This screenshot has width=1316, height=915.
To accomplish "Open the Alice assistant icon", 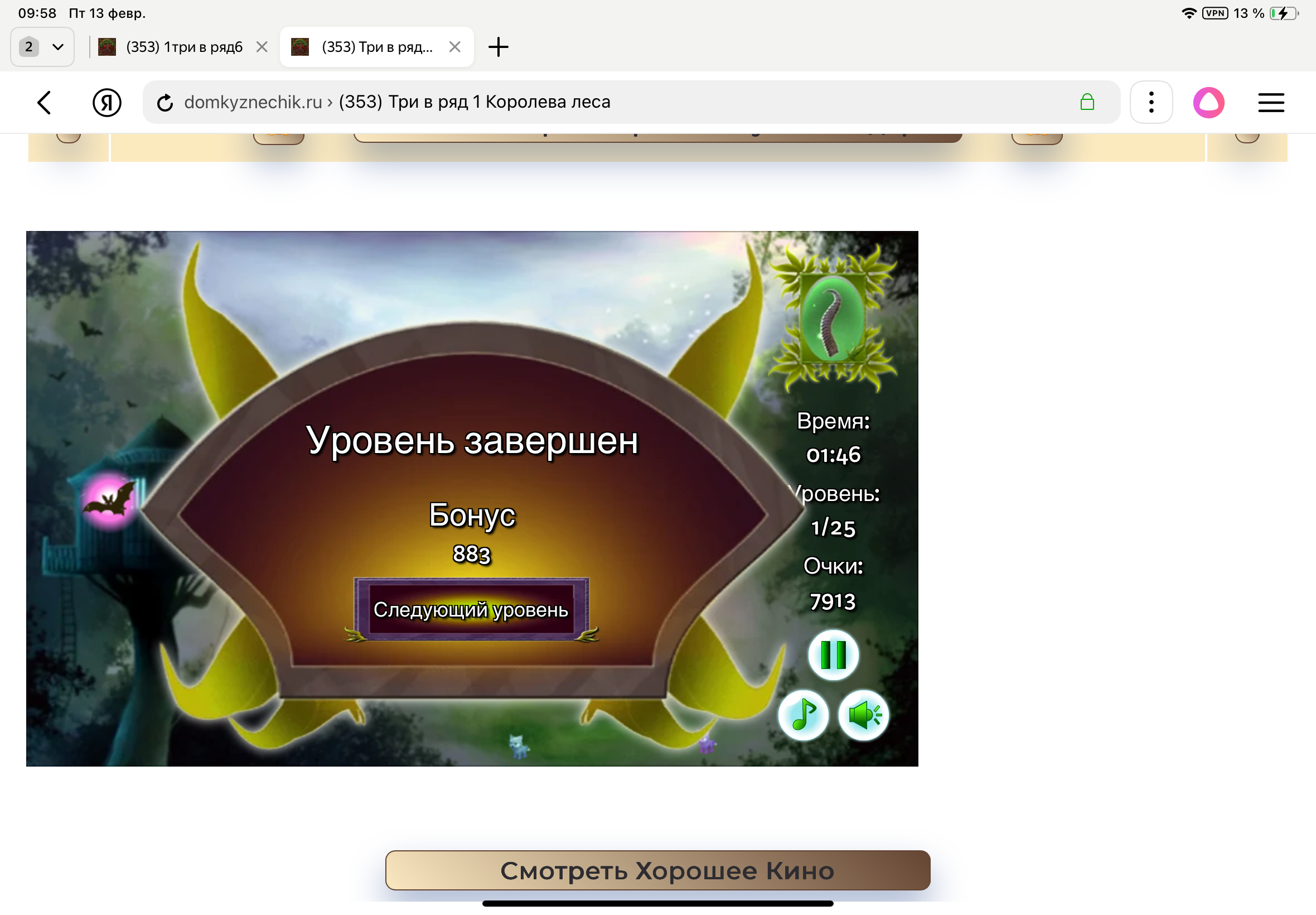I will [1208, 103].
